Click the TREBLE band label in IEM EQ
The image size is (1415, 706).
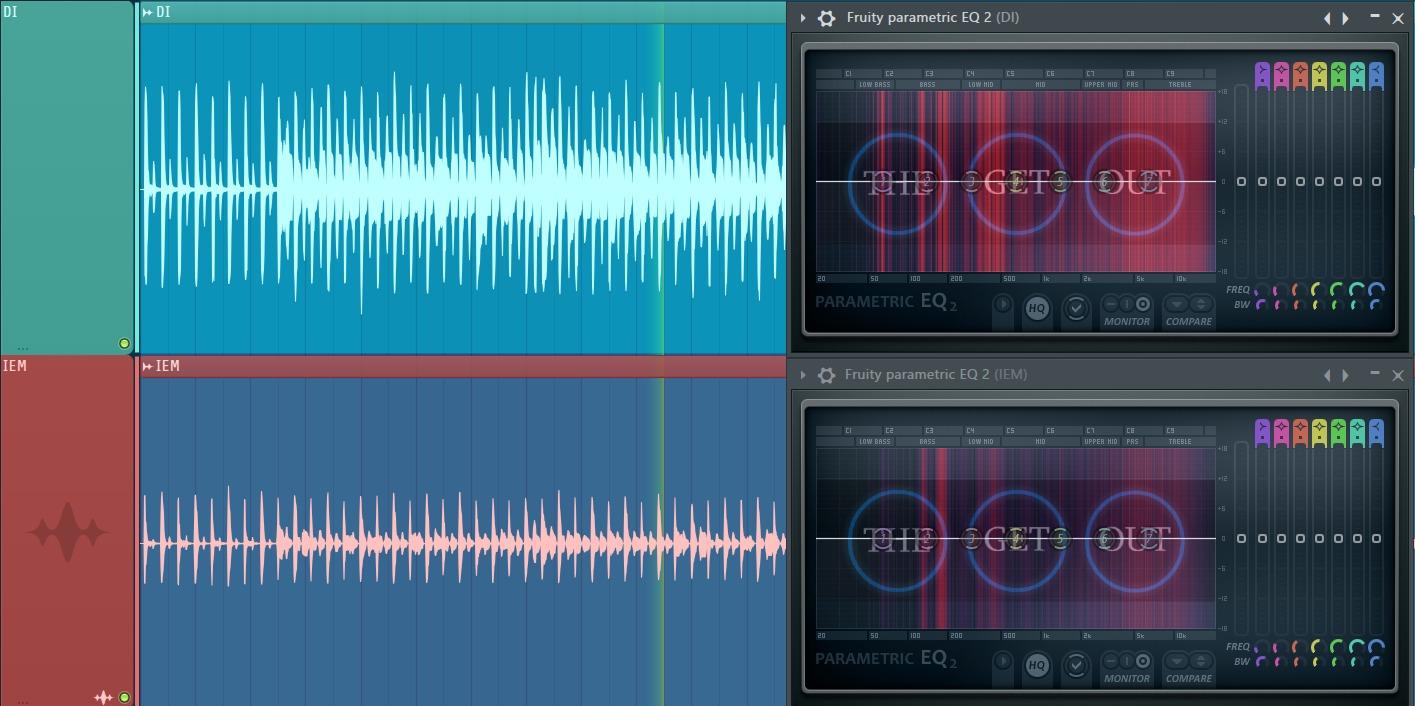click(1180, 442)
